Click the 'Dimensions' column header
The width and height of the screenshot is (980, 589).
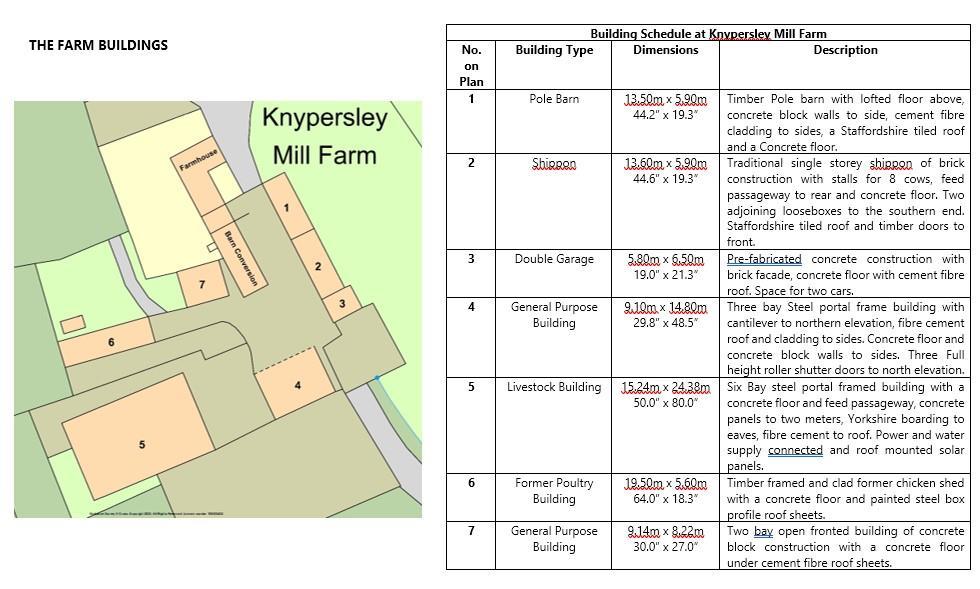click(x=666, y=50)
